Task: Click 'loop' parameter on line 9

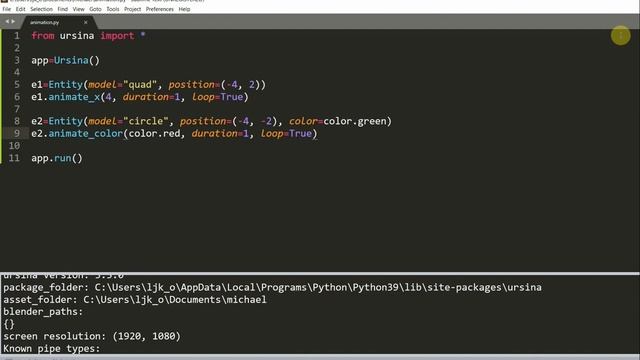Action: (271, 133)
